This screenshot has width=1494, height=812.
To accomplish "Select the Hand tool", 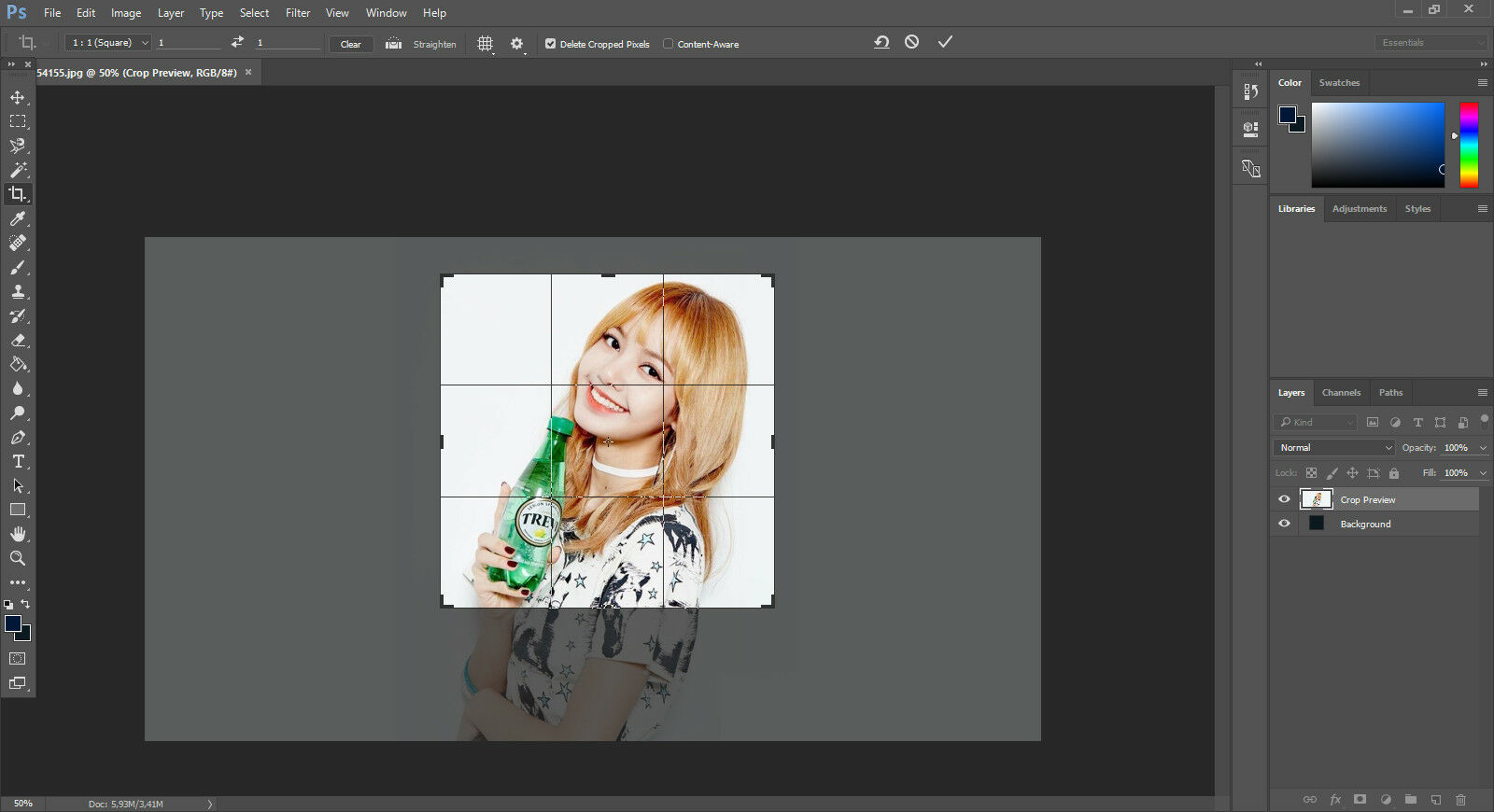I will coord(18,534).
